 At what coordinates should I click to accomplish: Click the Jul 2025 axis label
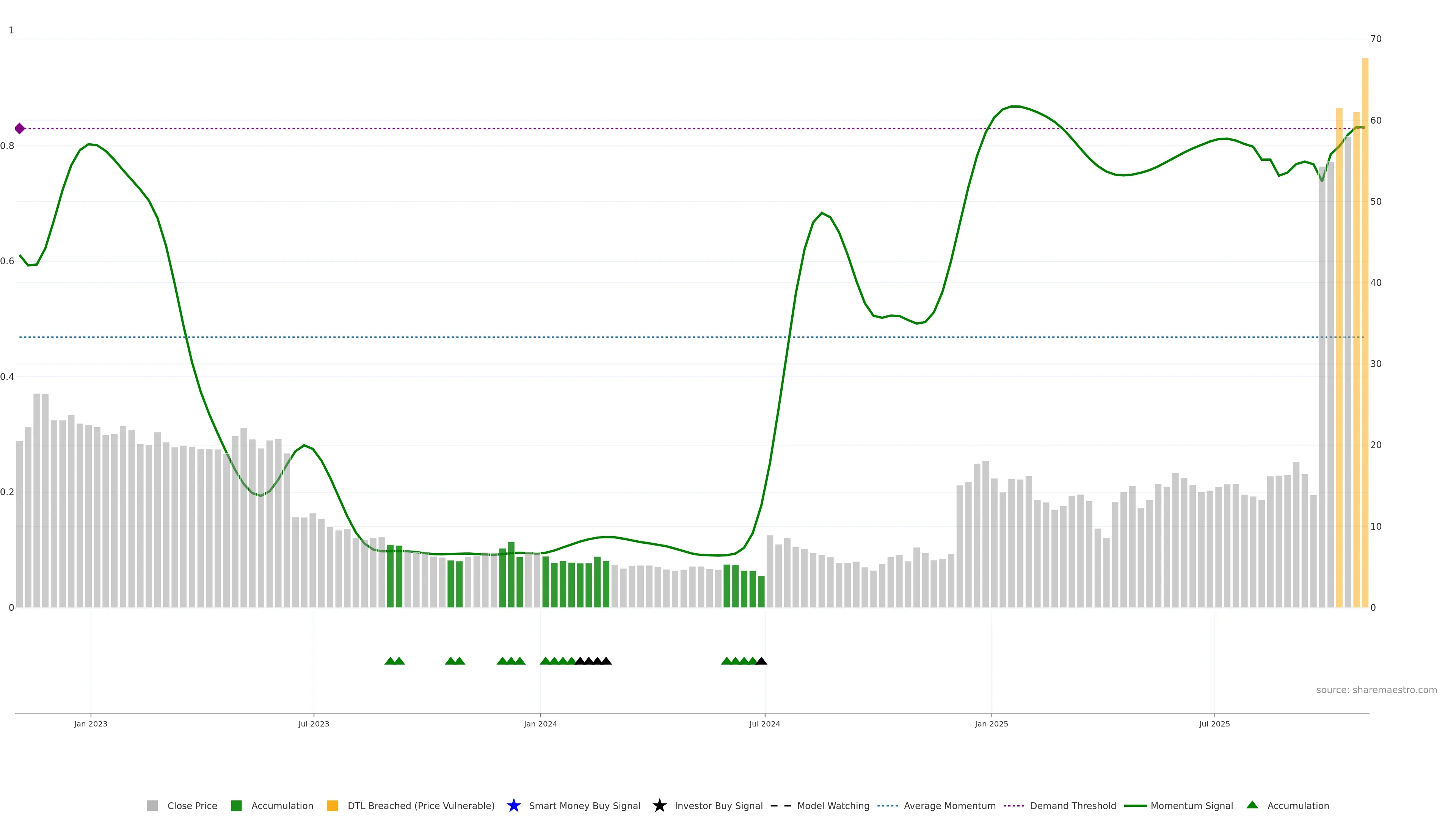pos(1214,723)
